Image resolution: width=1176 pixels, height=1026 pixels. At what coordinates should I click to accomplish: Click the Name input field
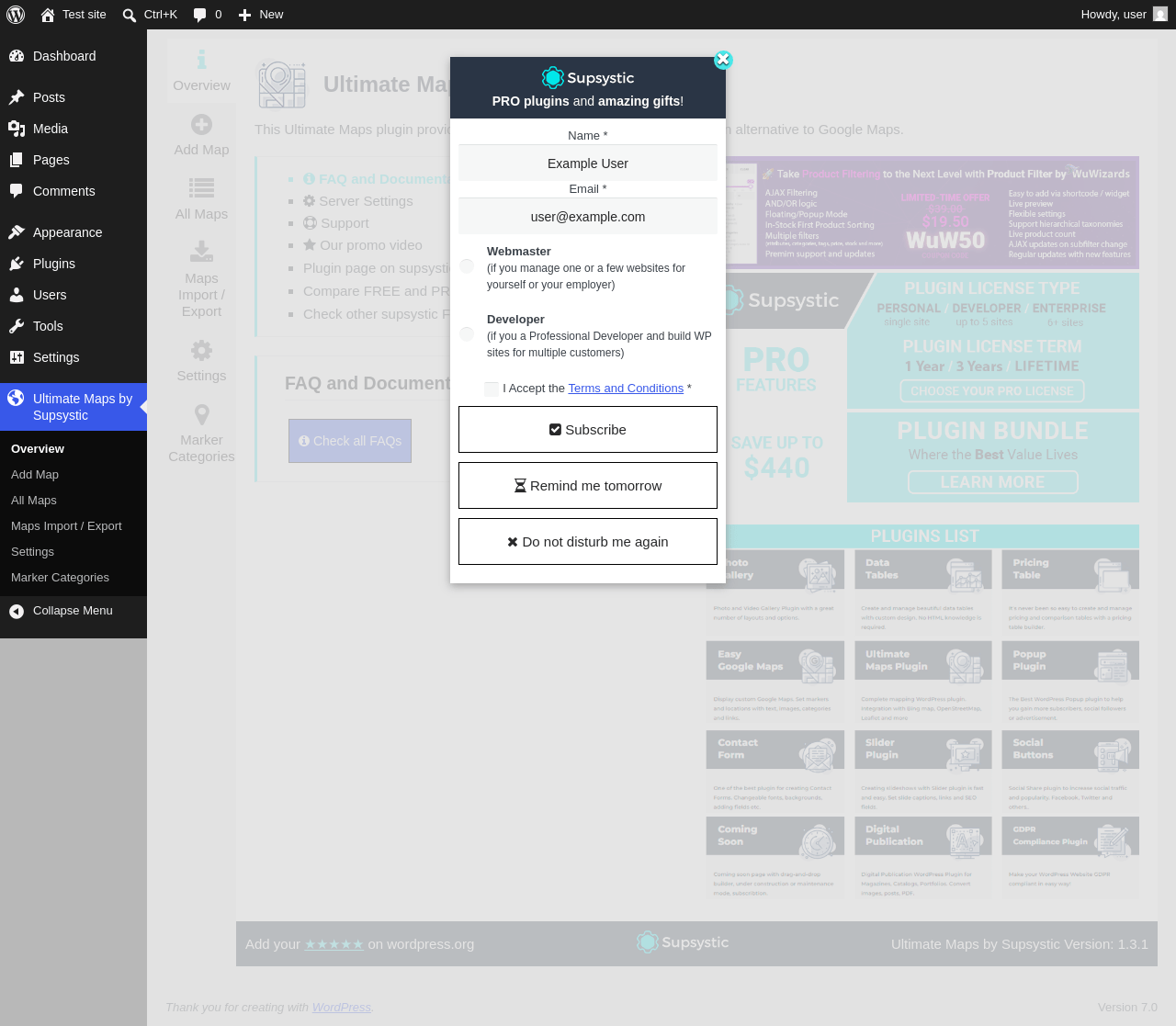point(588,163)
